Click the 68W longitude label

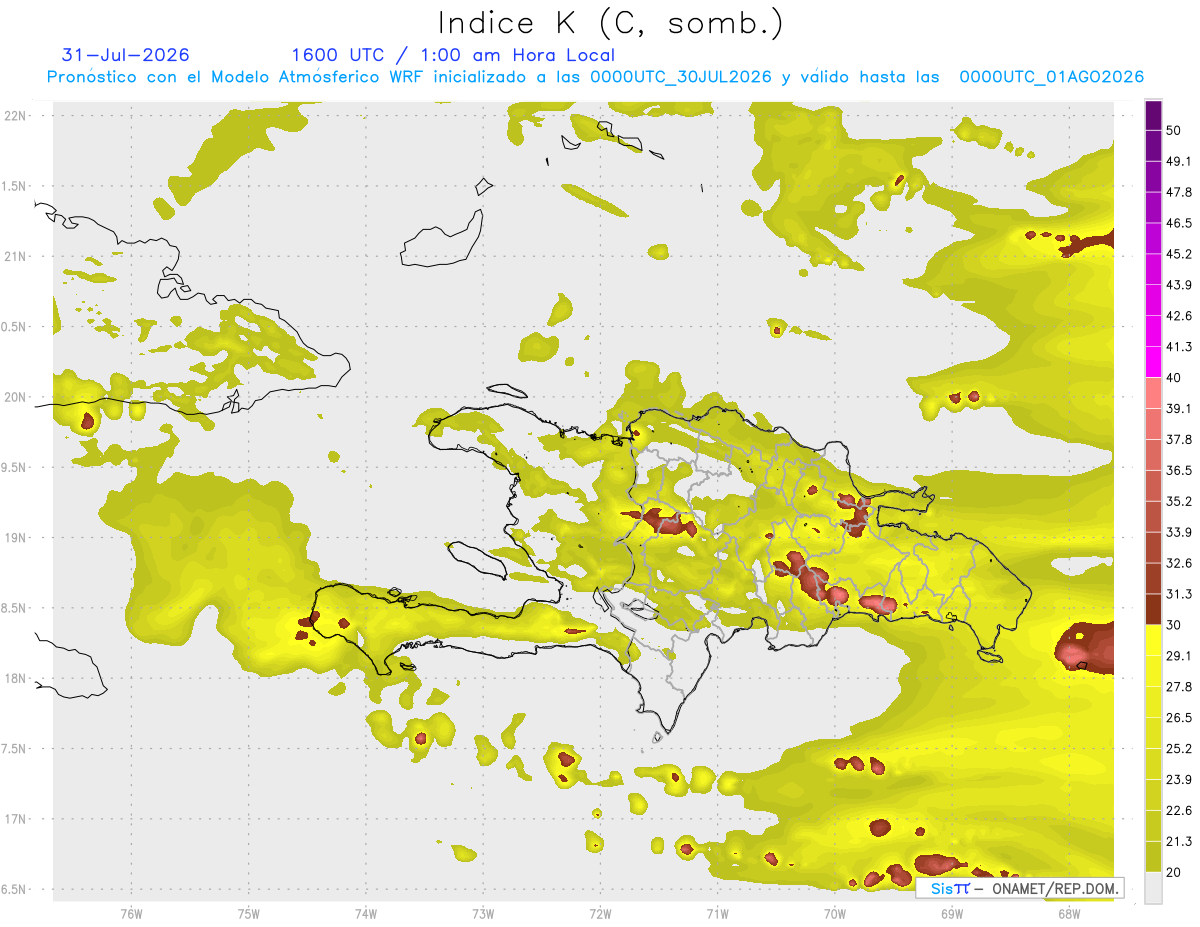1069,914
